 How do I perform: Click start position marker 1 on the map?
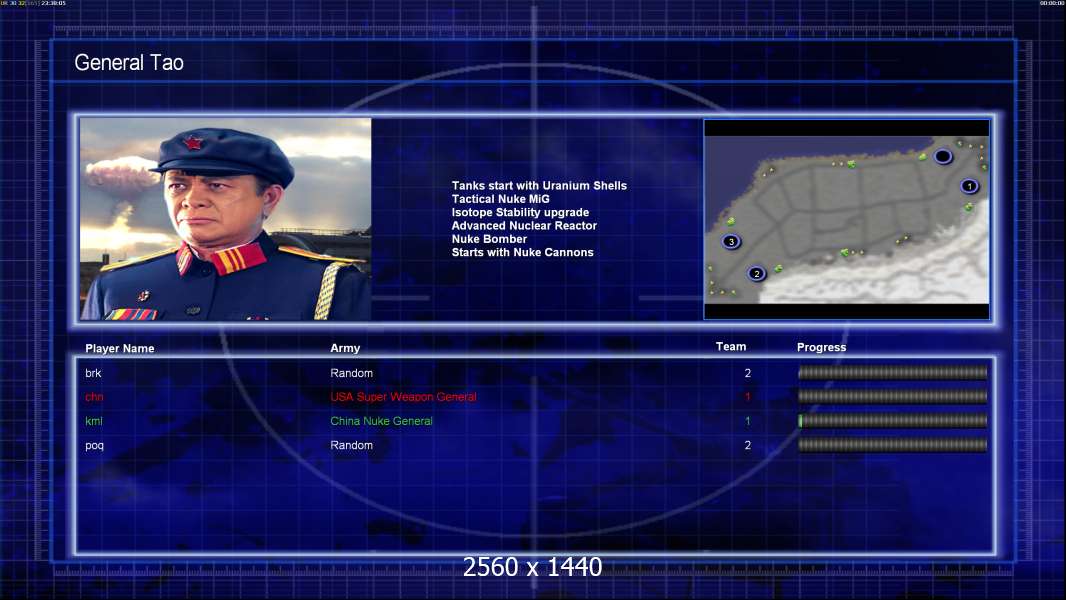[969, 186]
